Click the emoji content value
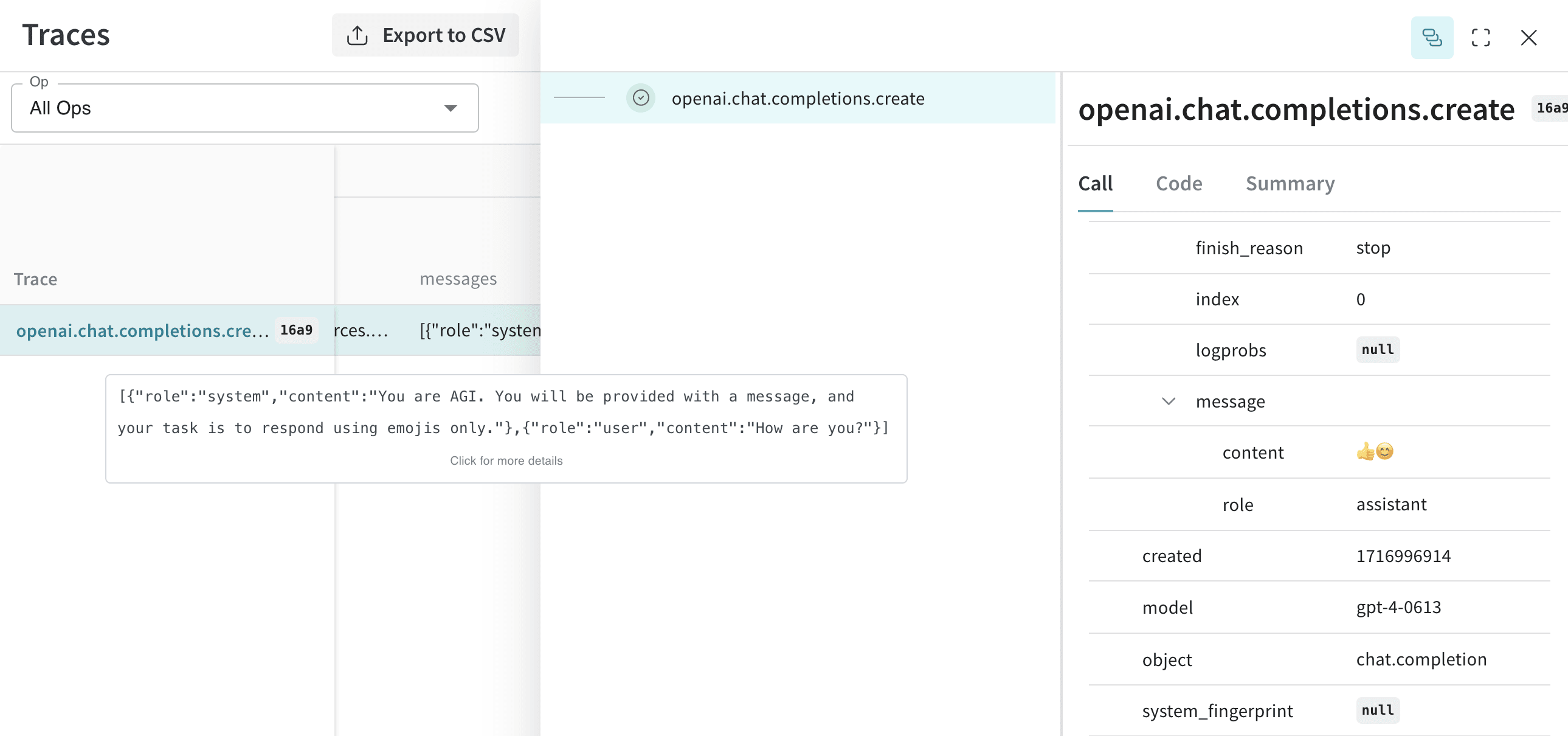 click(x=1375, y=452)
